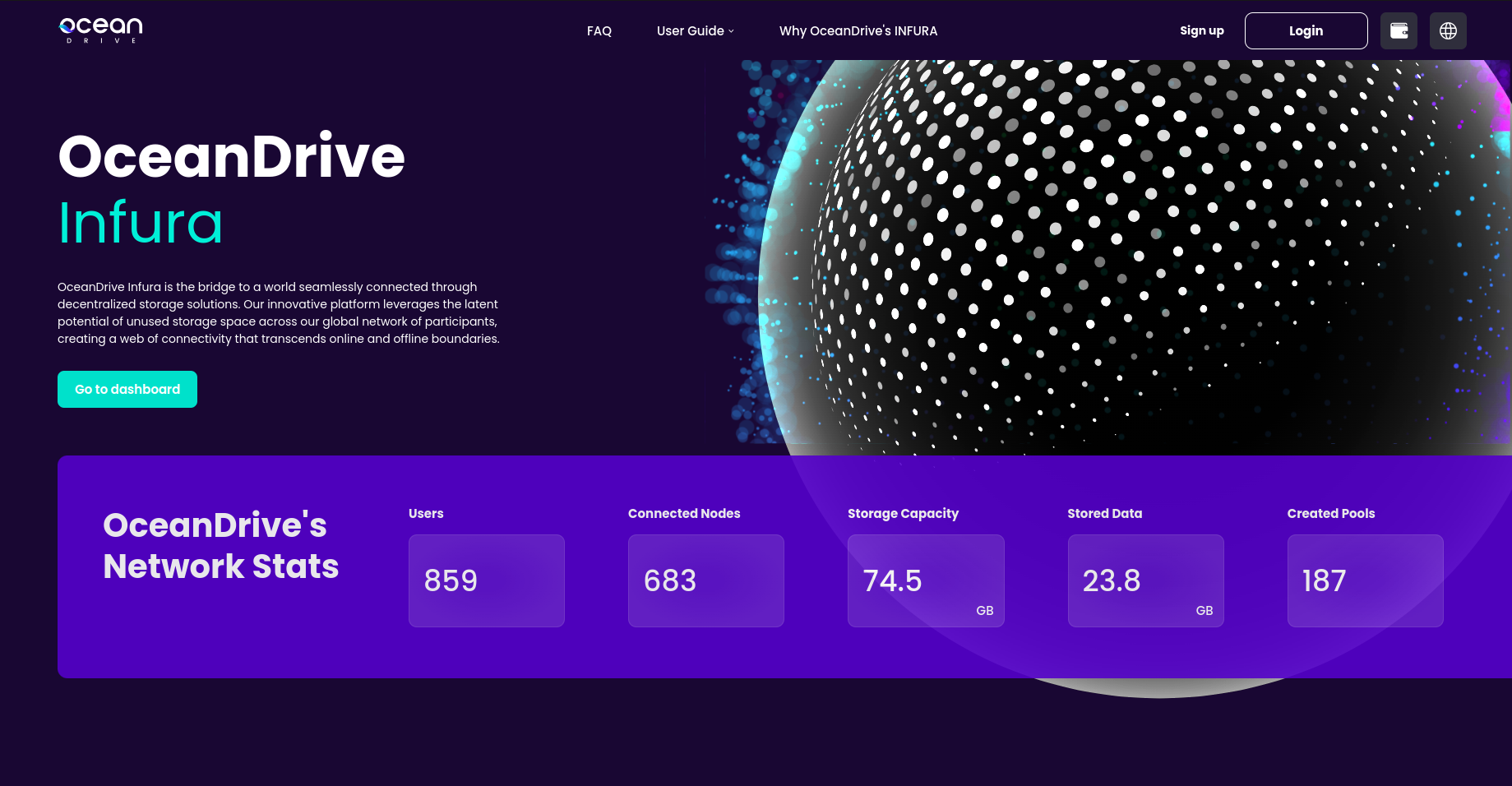Open the FAQ menu item
This screenshot has height=786, width=1512.
tap(599, 30)
